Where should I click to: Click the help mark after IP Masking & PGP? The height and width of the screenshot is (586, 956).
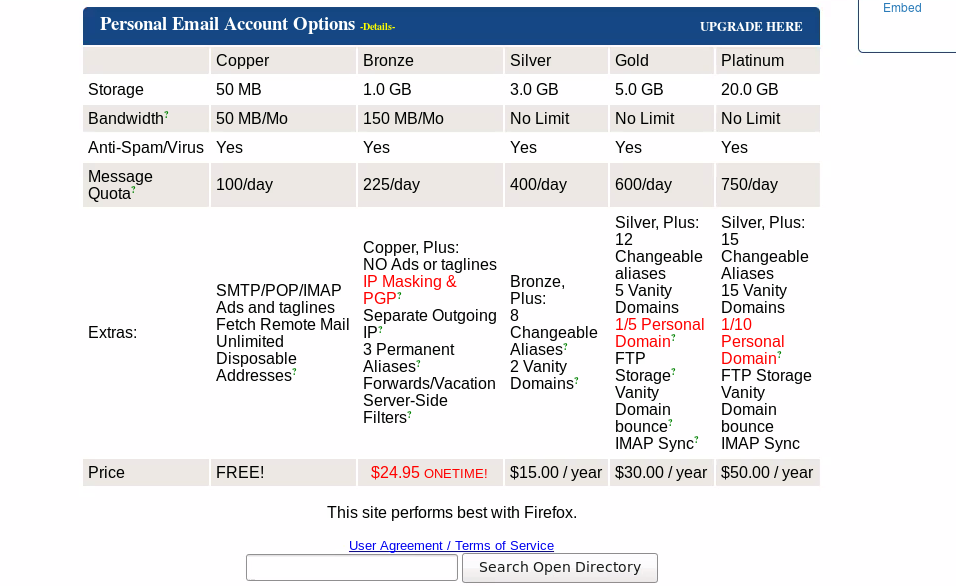click(x=399, y=294)
